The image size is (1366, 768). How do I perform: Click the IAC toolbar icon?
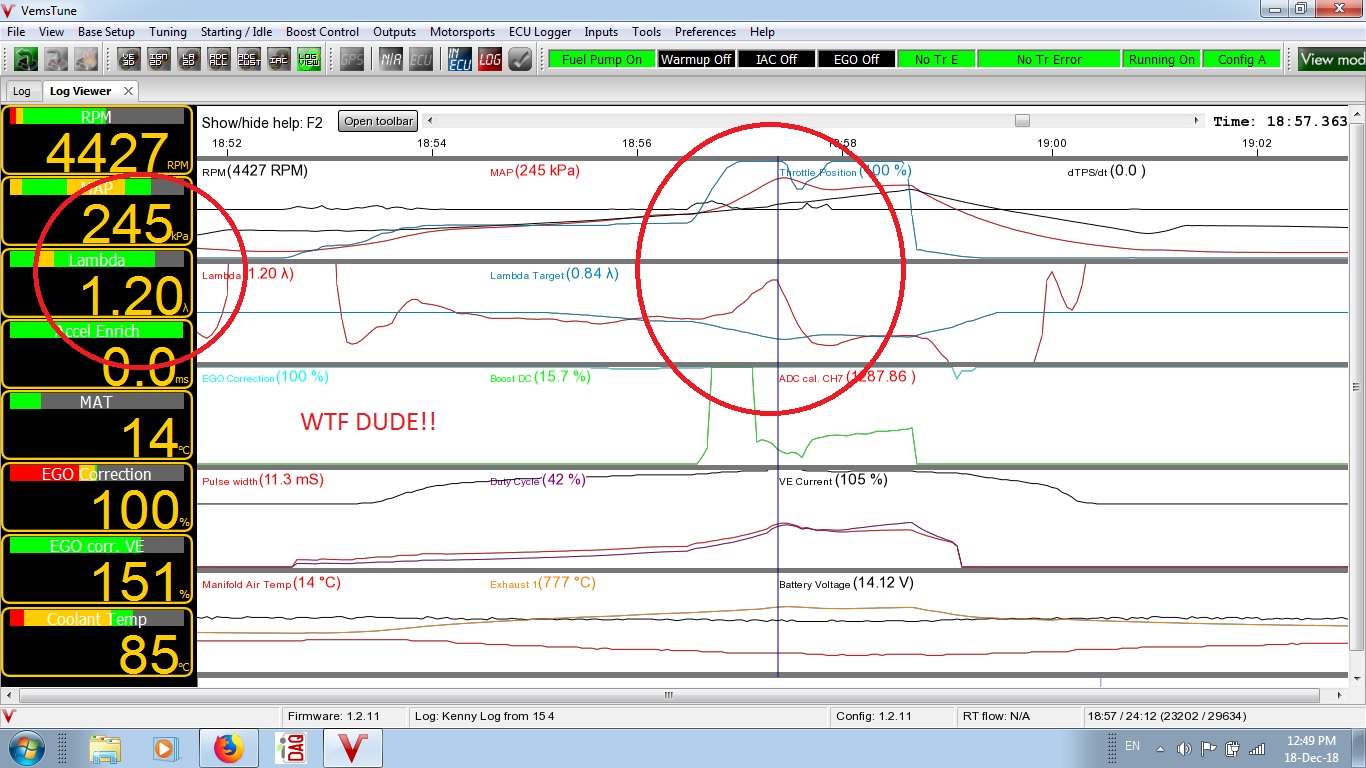[279, 59]
